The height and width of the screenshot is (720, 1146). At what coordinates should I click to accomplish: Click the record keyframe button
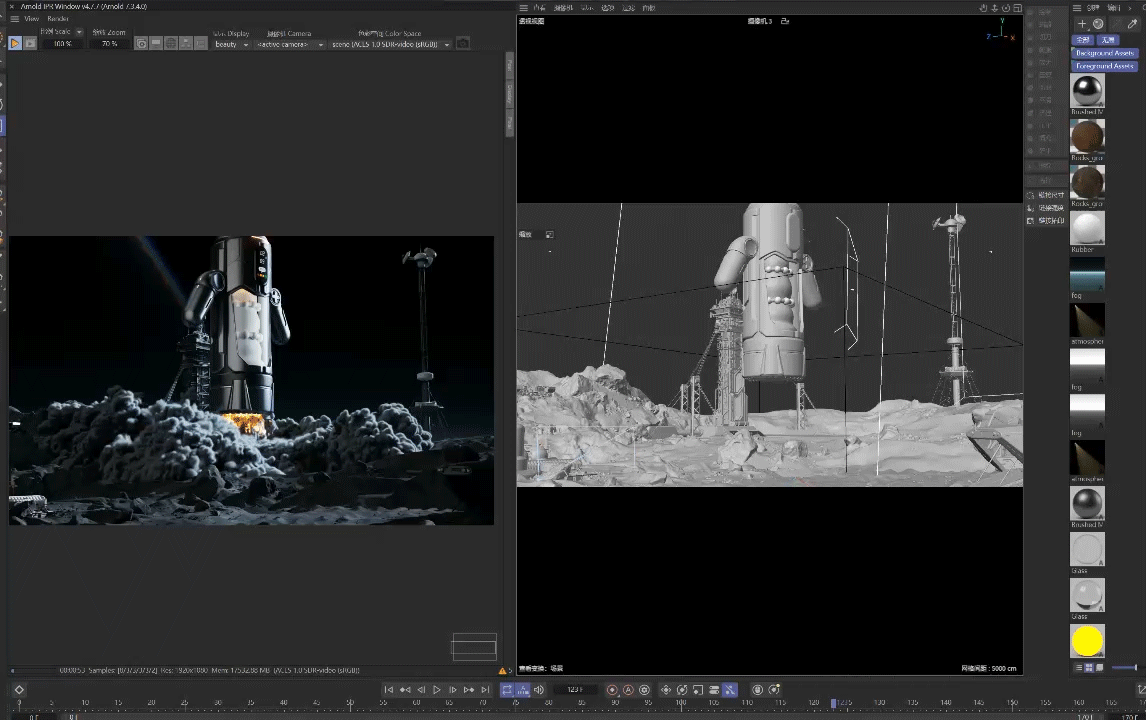612,690
